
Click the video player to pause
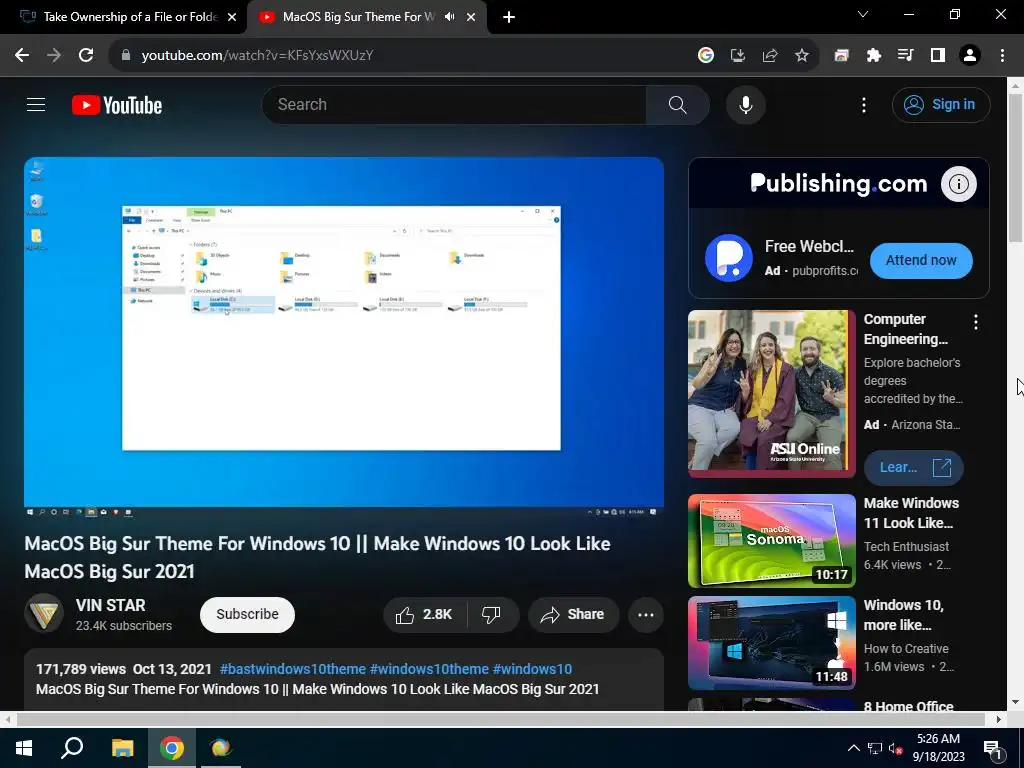[x=344, y=337]
